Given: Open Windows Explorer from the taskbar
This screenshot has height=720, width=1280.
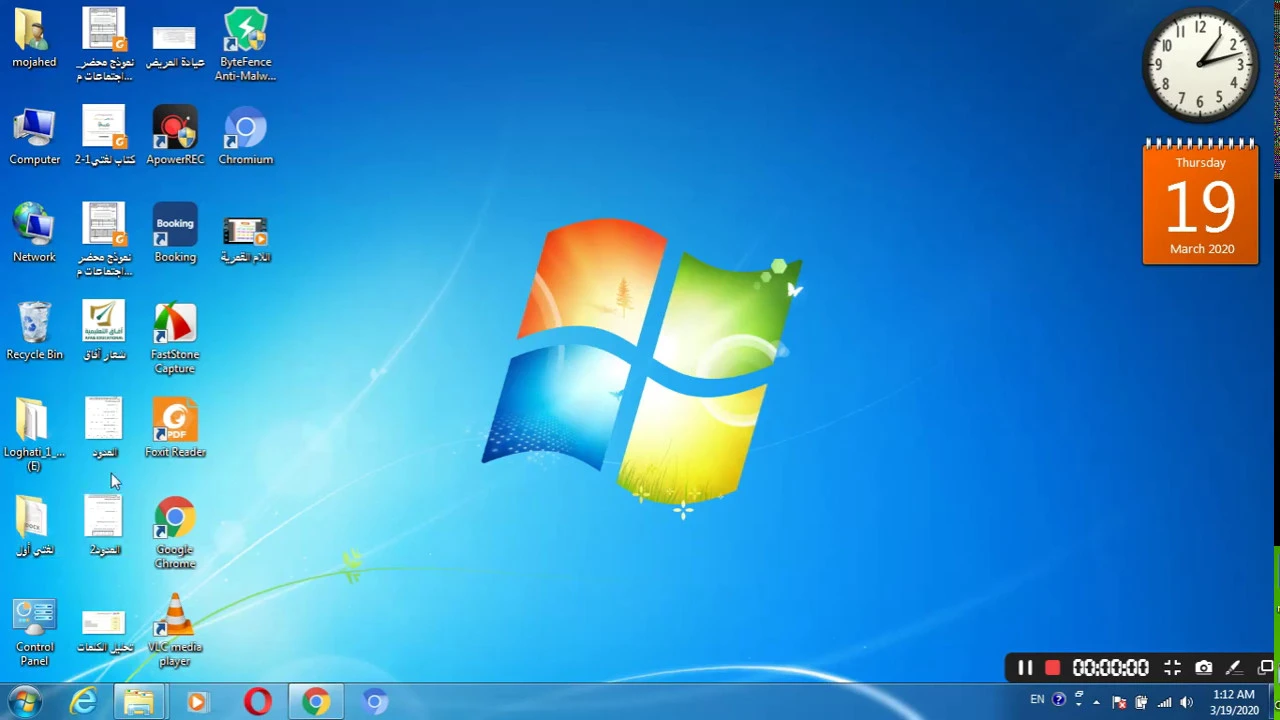Looking at the screenshot, I should 139,702.
